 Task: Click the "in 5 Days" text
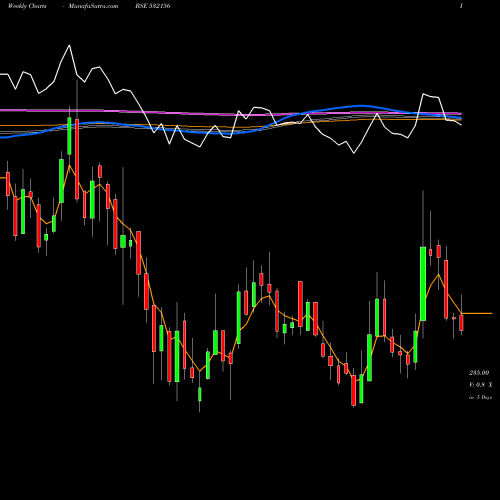(x=480, y=397)
